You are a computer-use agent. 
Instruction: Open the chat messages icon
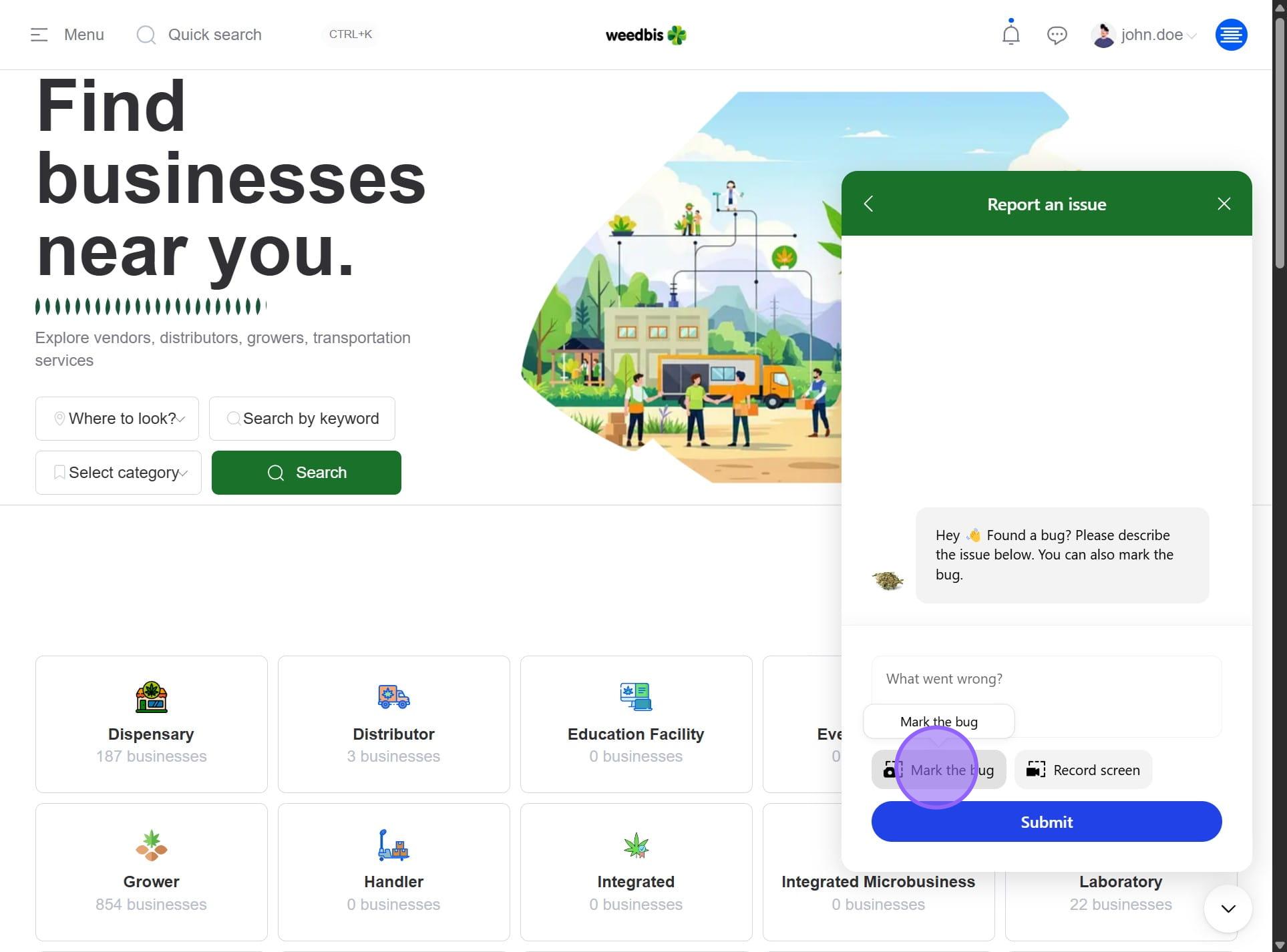(x=1057, y=35)
